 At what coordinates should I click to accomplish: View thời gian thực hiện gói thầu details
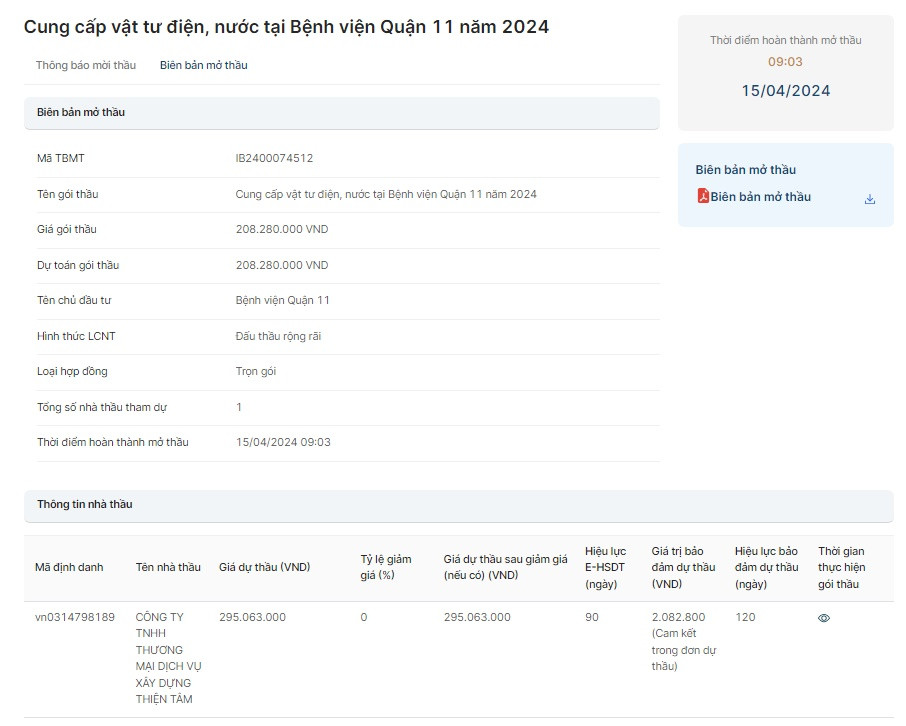823,618
